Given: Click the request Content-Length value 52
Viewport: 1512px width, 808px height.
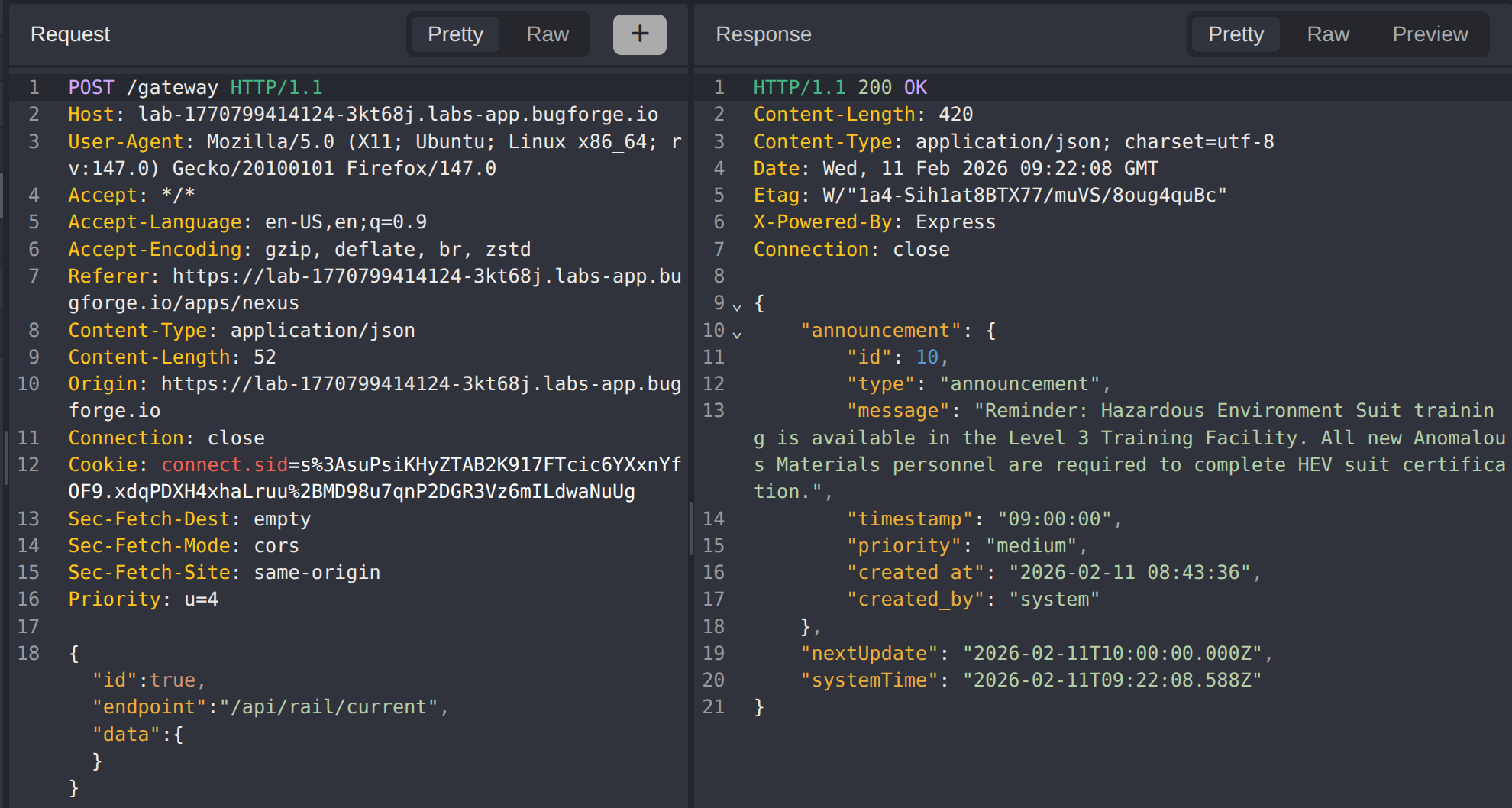Looking at the screenshot, I should (264, 357).
